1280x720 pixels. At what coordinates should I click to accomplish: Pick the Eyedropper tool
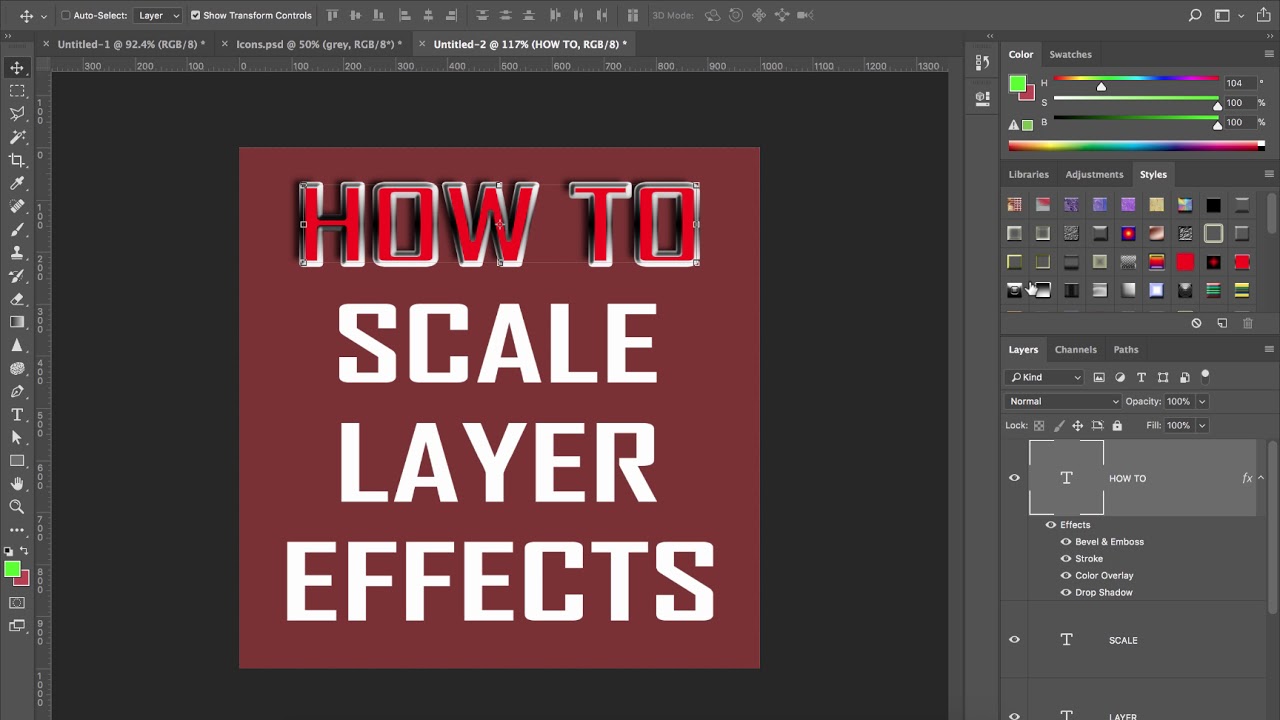(x=17, y=183)
